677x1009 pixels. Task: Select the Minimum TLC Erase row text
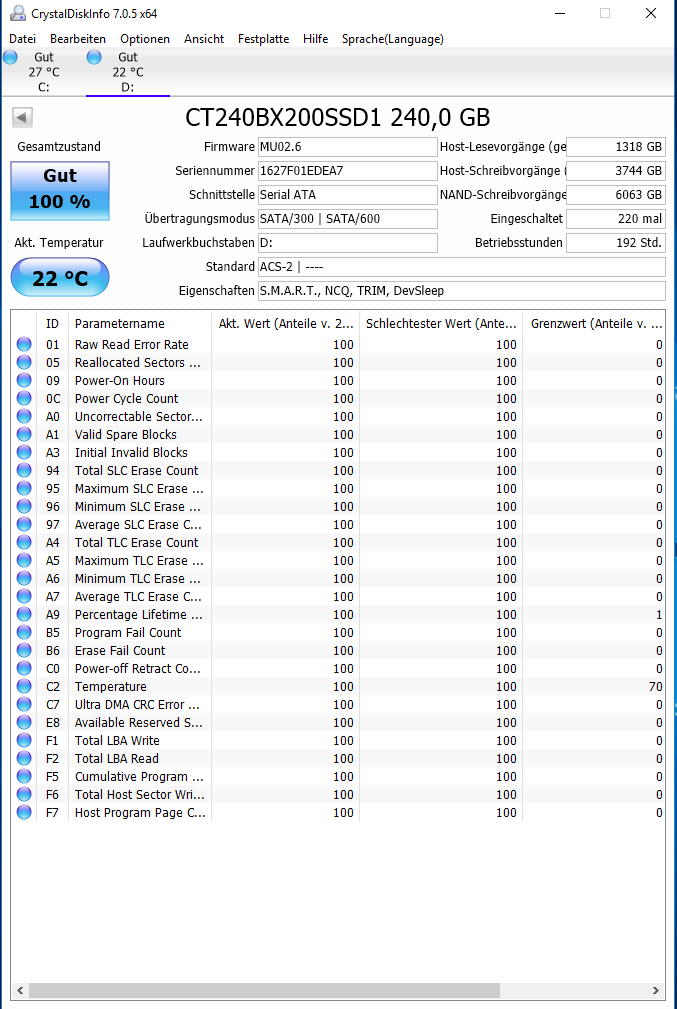[x=138, y=579]
